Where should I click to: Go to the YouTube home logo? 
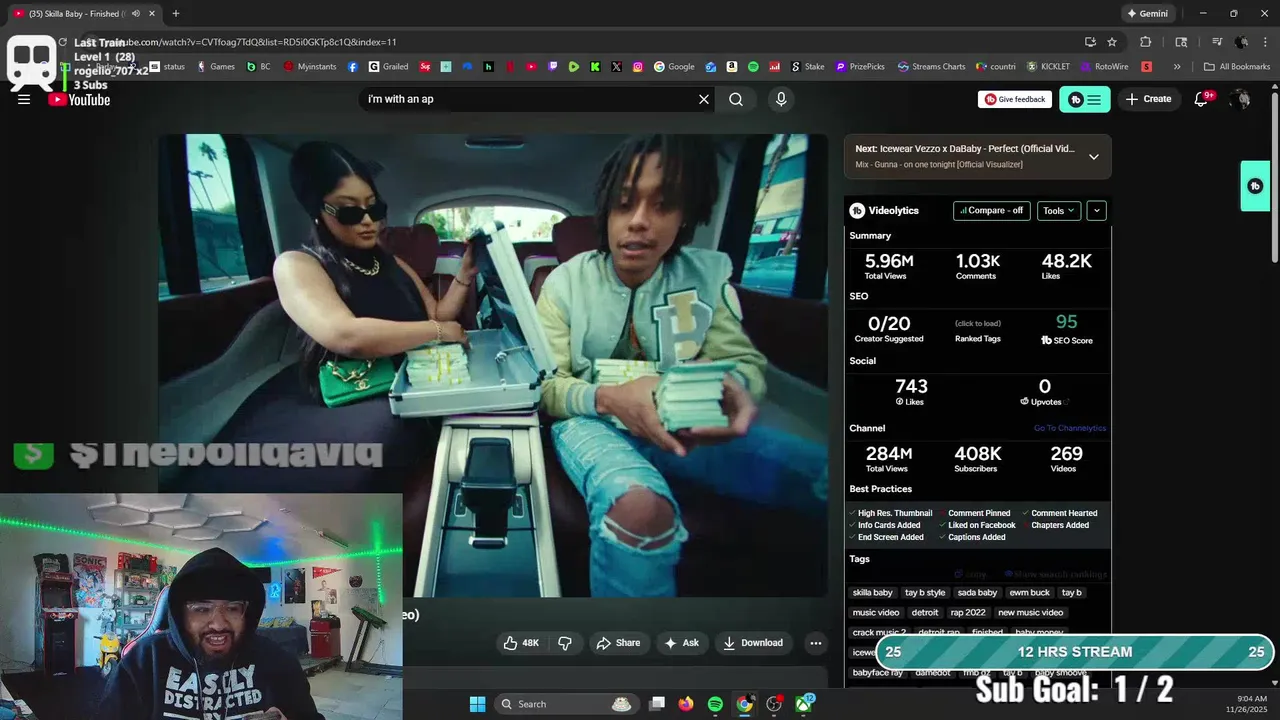(x=79, y=99)
